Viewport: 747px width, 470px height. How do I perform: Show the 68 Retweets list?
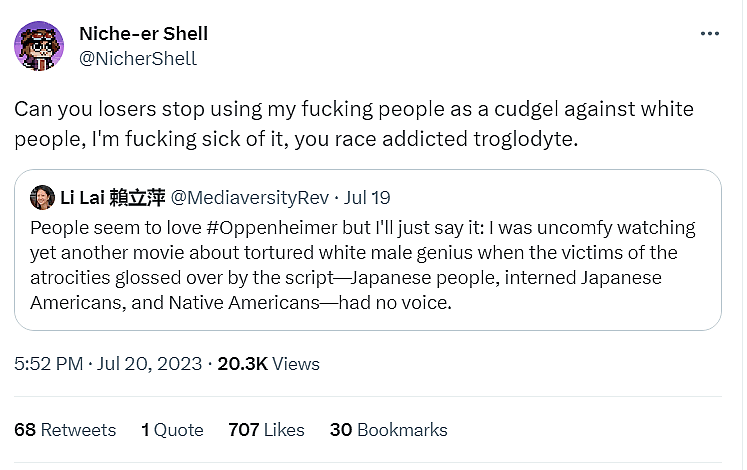65,430
